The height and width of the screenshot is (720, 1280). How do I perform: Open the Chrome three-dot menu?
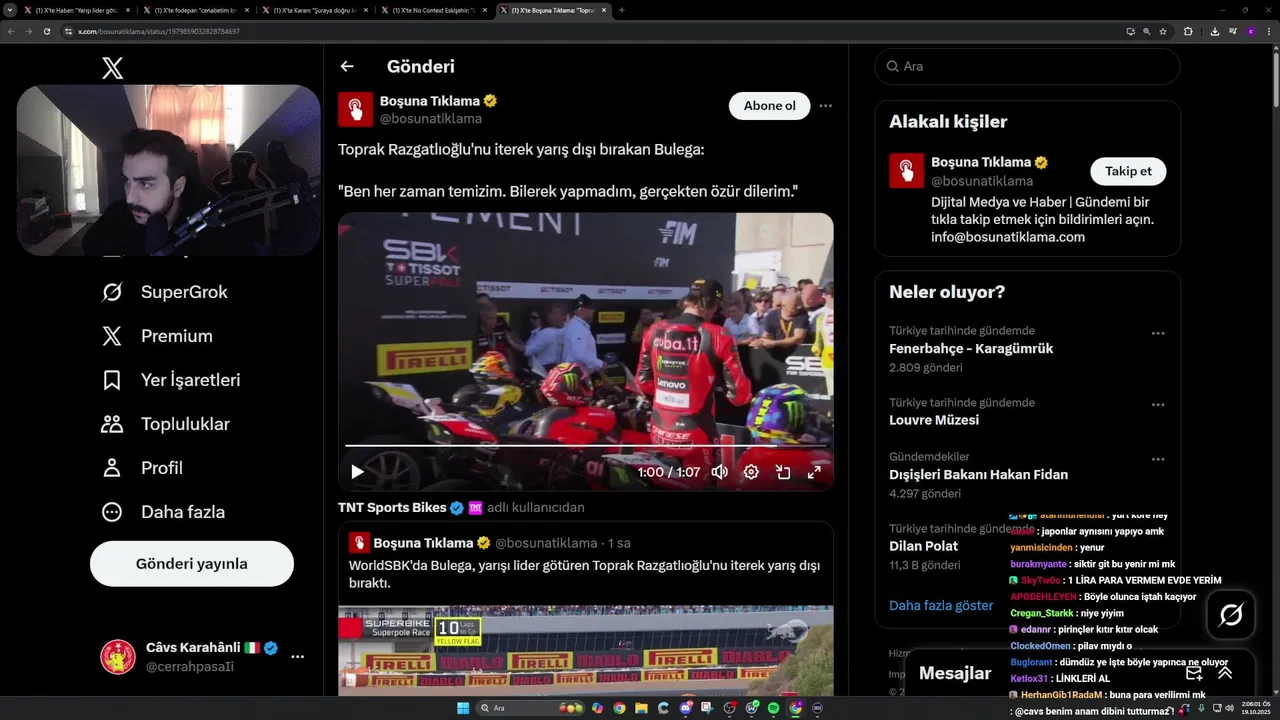pyautogui.click(x=1268, y=31)
